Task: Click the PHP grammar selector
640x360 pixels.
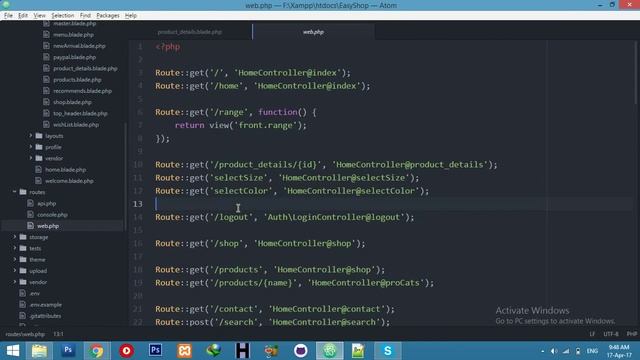Action: tap(631, 334)
